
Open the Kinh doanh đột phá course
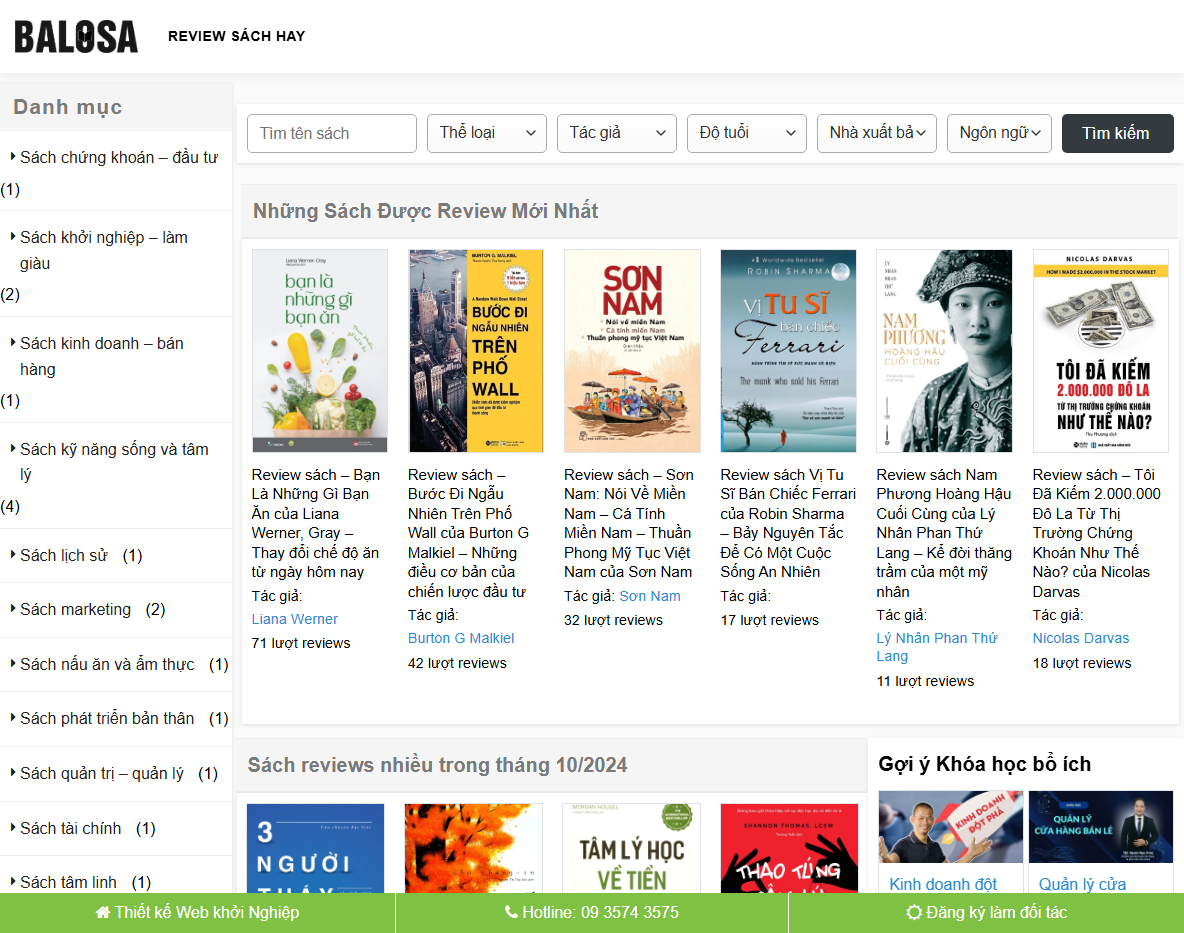coord(950,826)
